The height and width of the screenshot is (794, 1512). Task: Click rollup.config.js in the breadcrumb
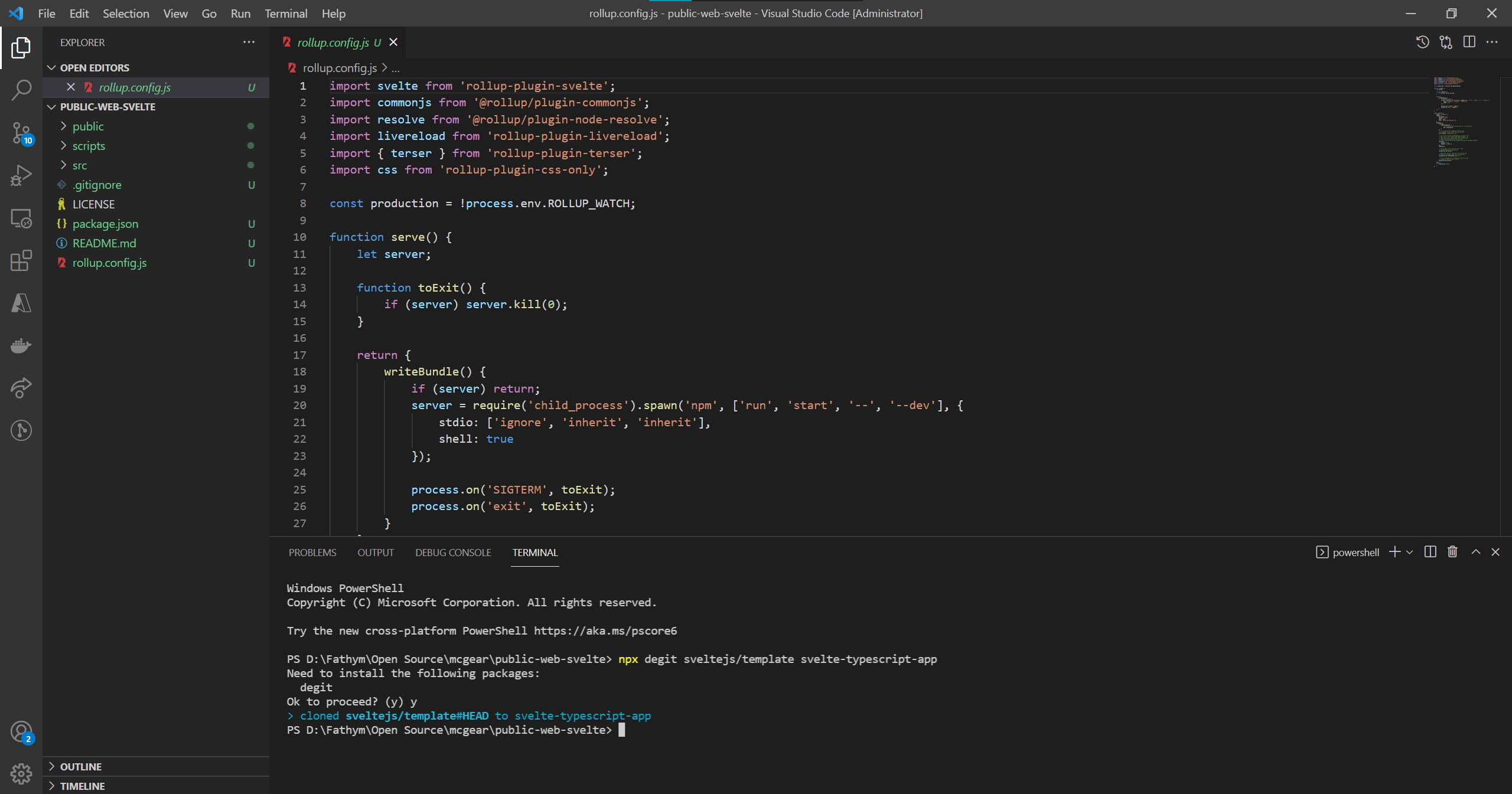[x=340, y=68]
